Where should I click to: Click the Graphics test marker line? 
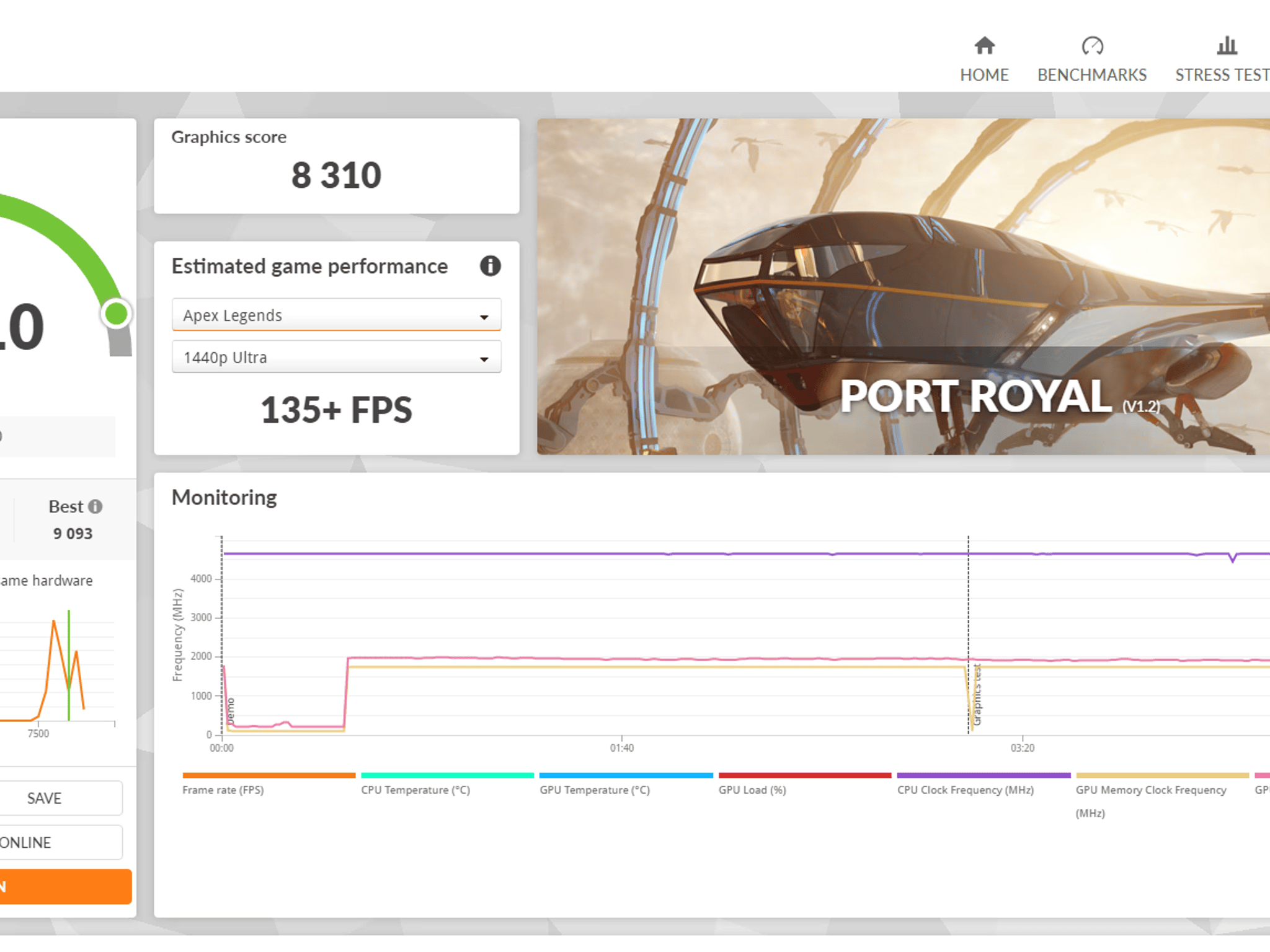tap(969, 635)
